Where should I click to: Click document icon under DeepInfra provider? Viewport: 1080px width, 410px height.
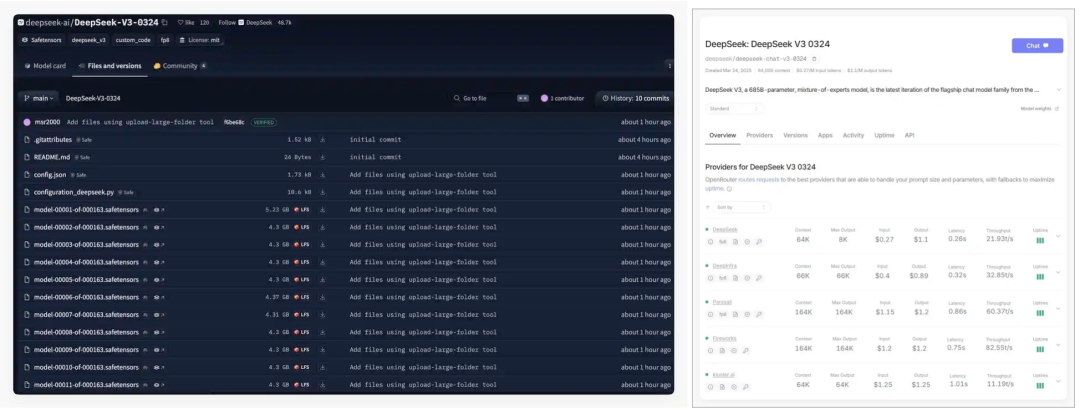pos(735,278)
